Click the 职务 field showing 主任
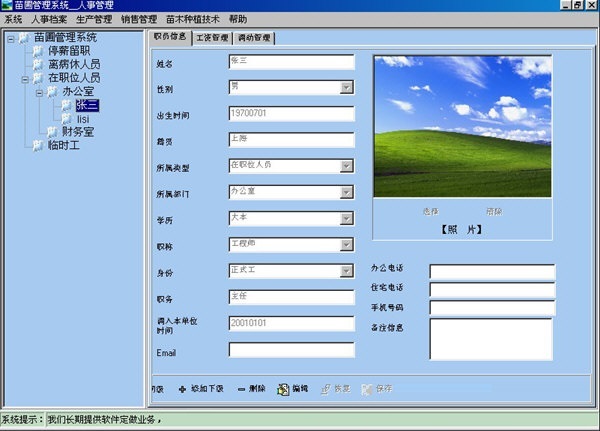Viewport: 600px width, 431px height. click(292, 297)
